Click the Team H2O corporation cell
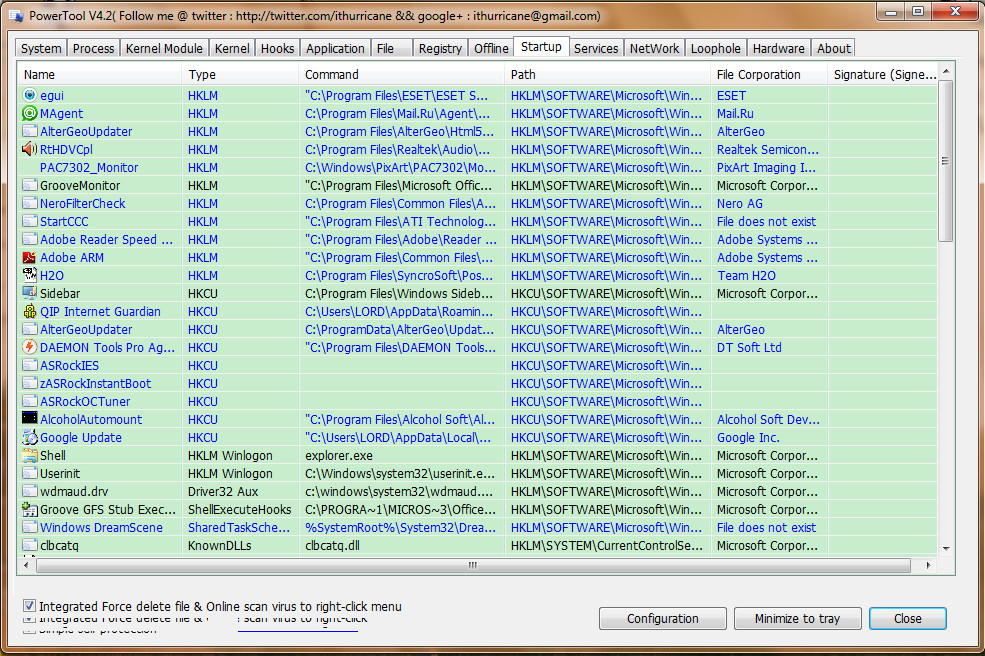The height and width of the screenshot is (656, 985). pyautogui.click(x=746, y=276)
